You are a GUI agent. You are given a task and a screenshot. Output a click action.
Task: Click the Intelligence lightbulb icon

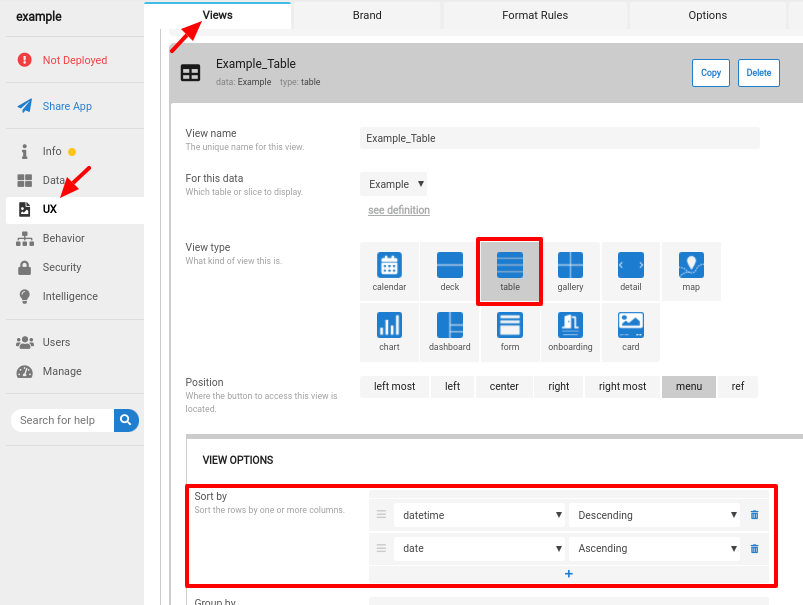tap(25, 296)
